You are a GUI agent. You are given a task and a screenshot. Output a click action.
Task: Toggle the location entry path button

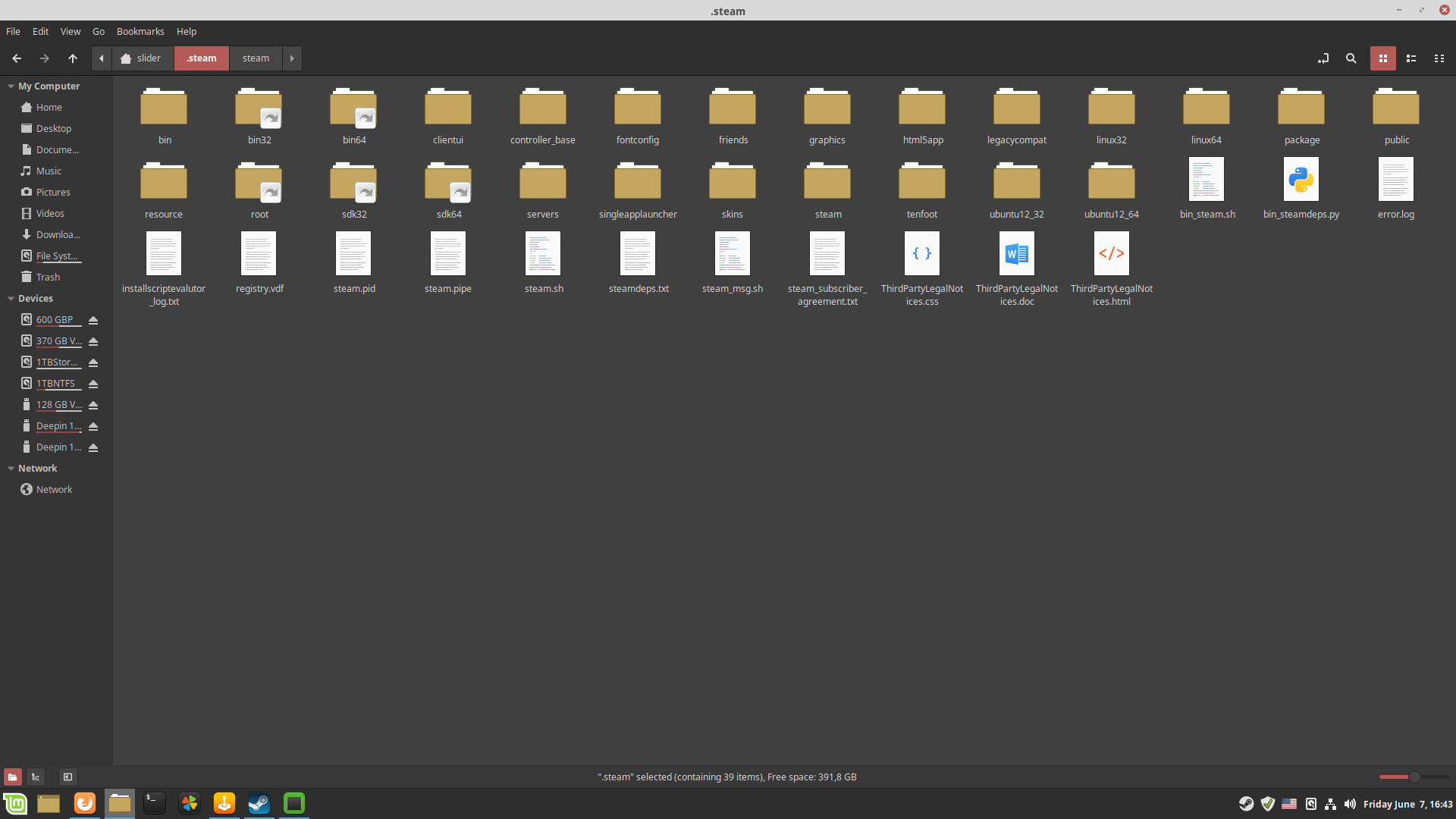[1323, 58]
